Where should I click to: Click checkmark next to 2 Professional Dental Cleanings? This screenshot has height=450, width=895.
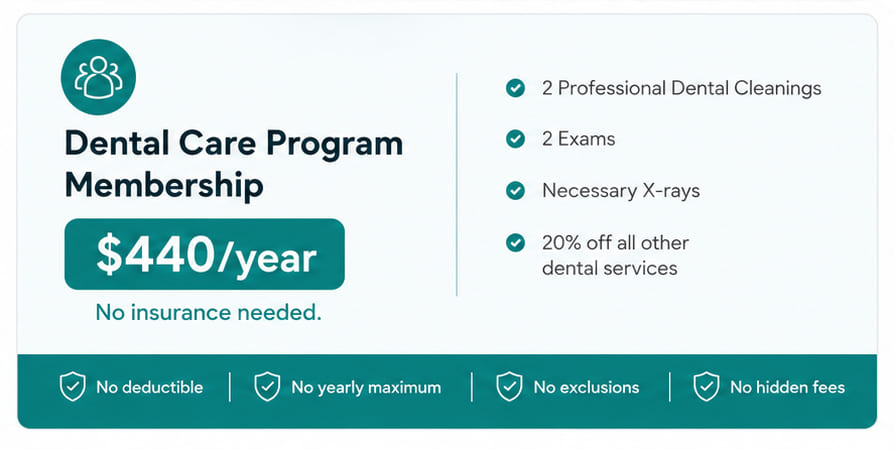(x=515, y=88)
